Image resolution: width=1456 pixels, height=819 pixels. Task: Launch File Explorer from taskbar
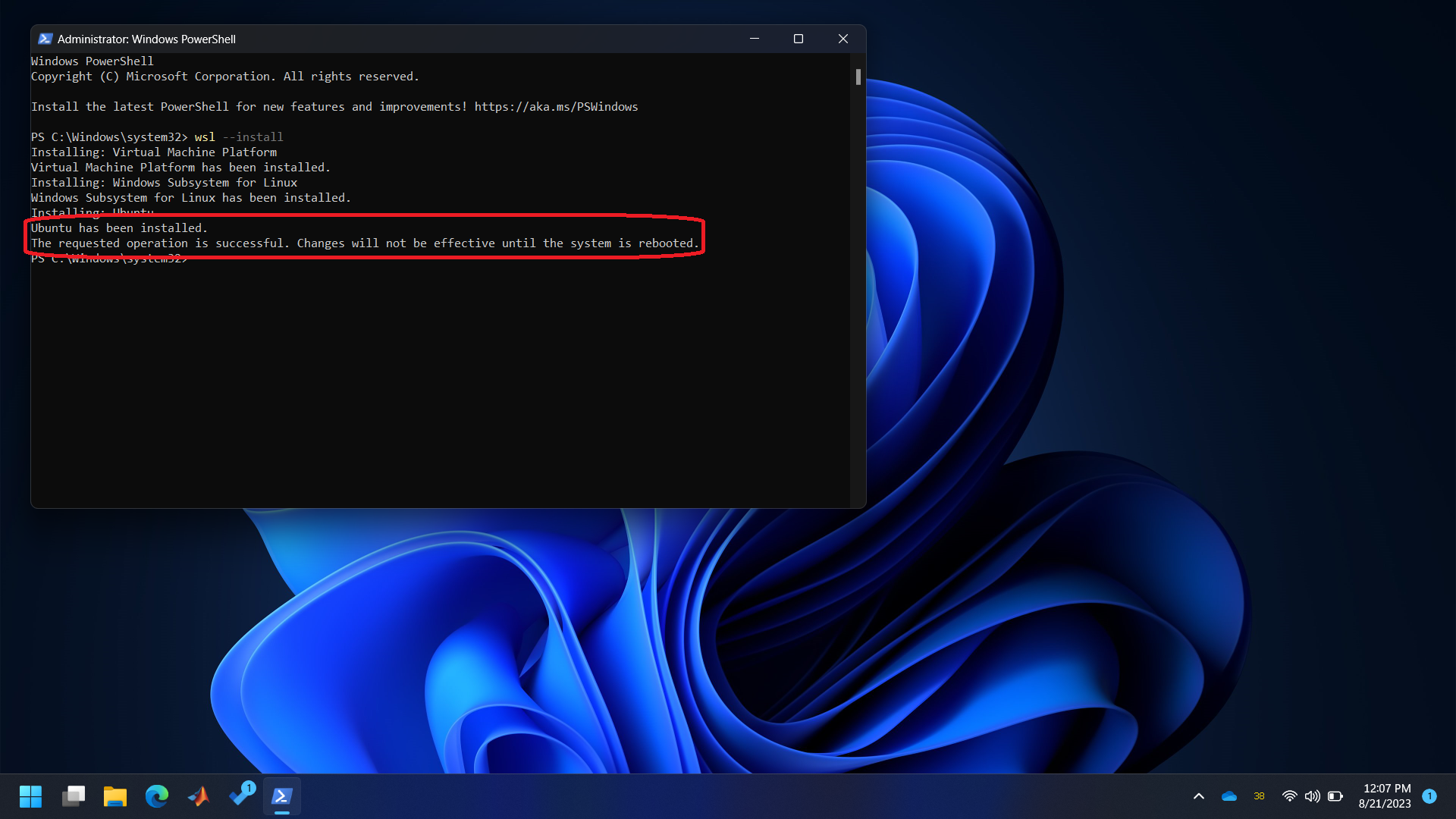[x=115, y=796]
